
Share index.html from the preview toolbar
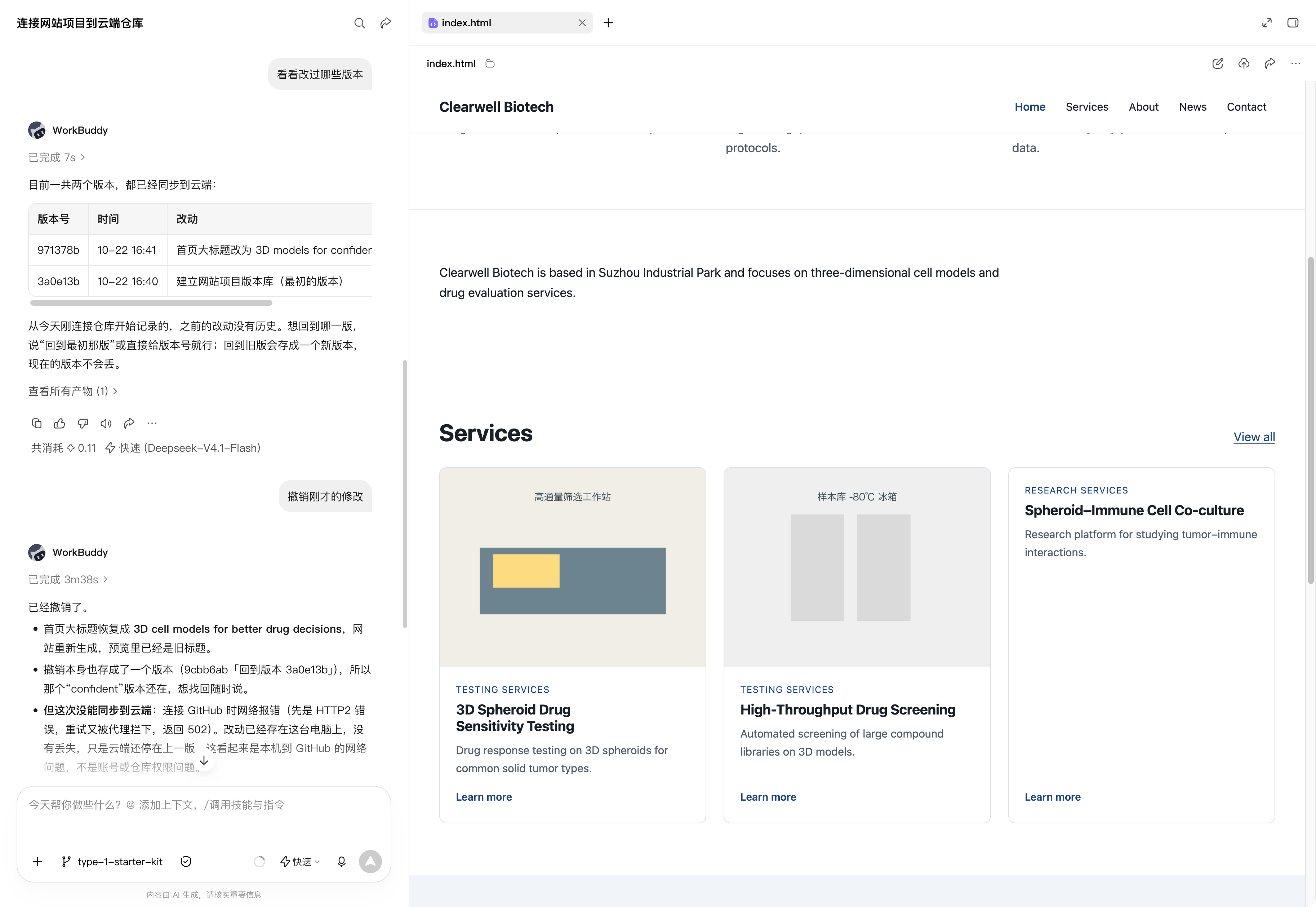(1270, 64)
